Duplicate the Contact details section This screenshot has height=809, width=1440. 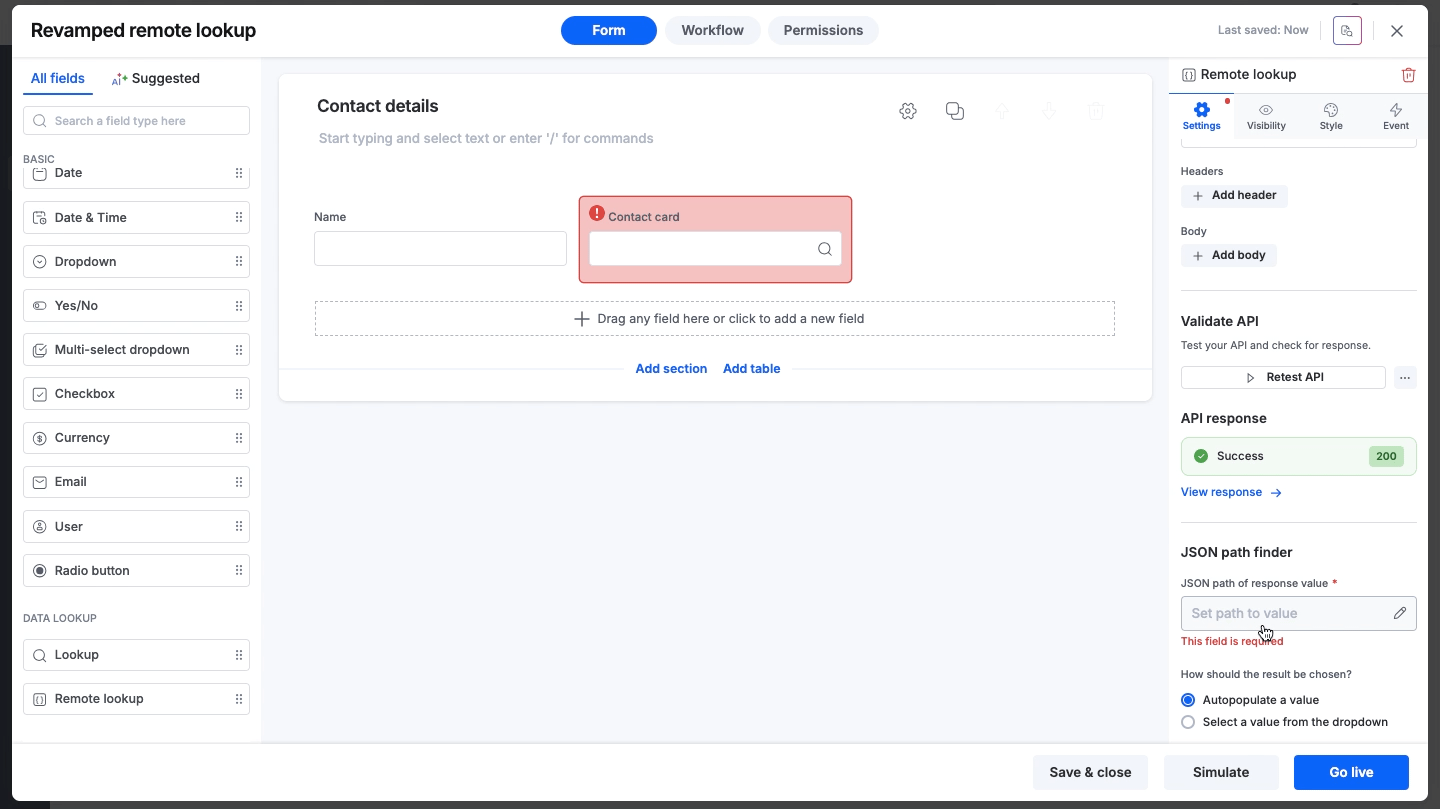[x=955, y=111]
